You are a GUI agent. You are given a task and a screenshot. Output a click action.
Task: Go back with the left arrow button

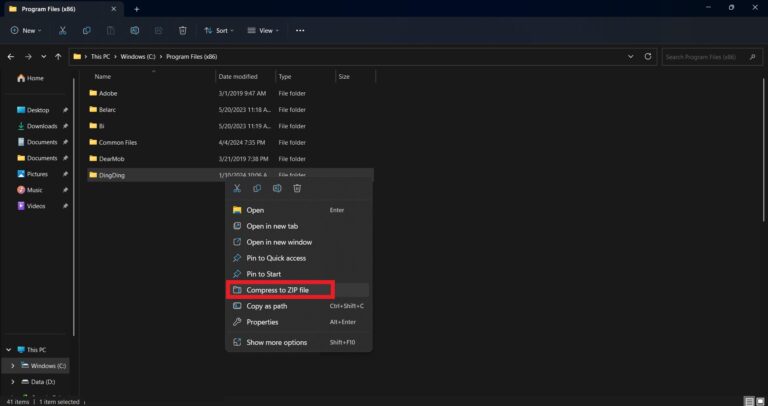coord(11,57)
